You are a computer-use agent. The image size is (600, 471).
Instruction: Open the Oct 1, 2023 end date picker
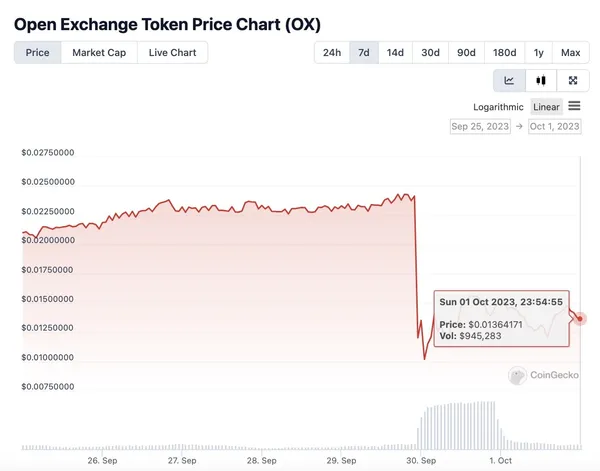click(555, 127)
